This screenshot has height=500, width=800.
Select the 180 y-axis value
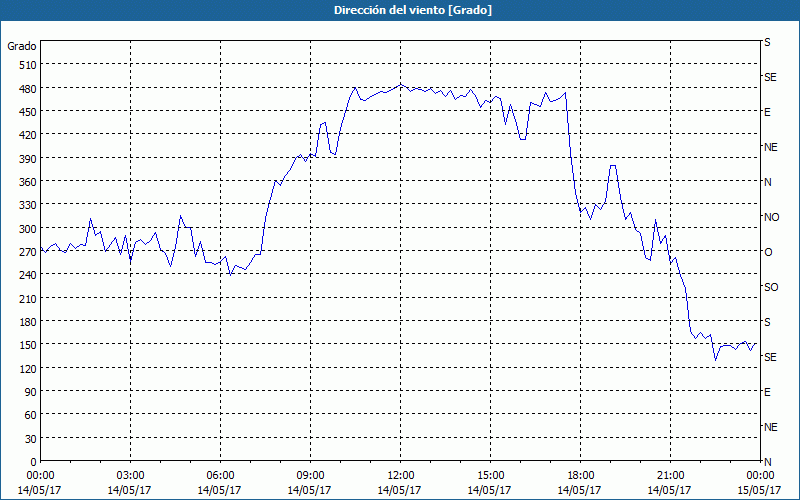pyautogui.click(x=28, y=321)
